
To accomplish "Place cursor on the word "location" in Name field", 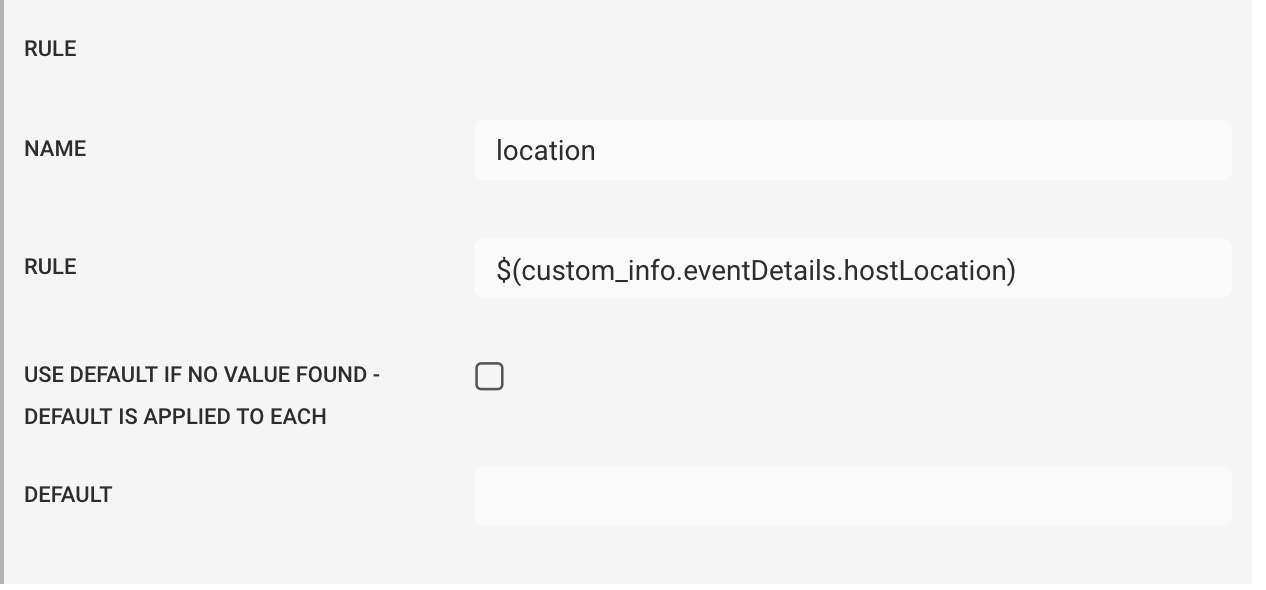I will point(546,150).
